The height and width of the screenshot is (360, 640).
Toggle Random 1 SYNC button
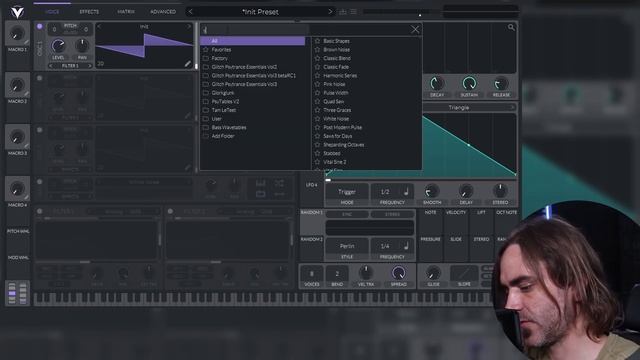(347, 214)
